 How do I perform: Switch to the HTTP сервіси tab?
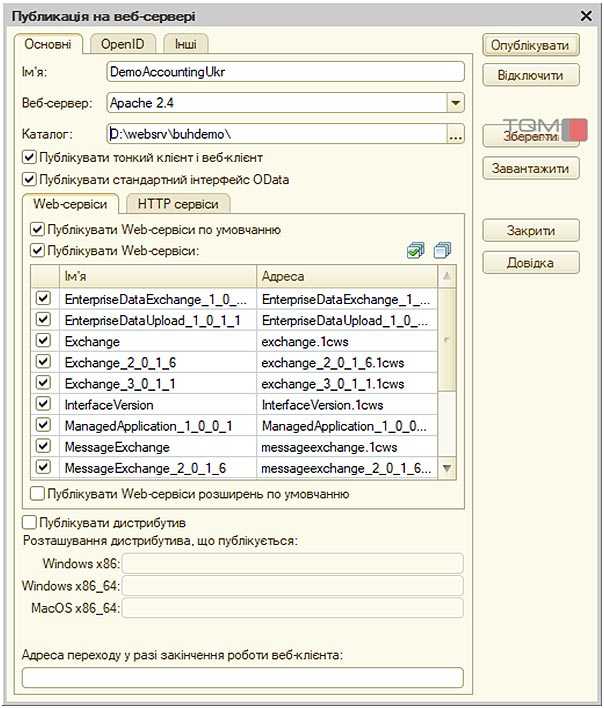(x=177, y=204)
